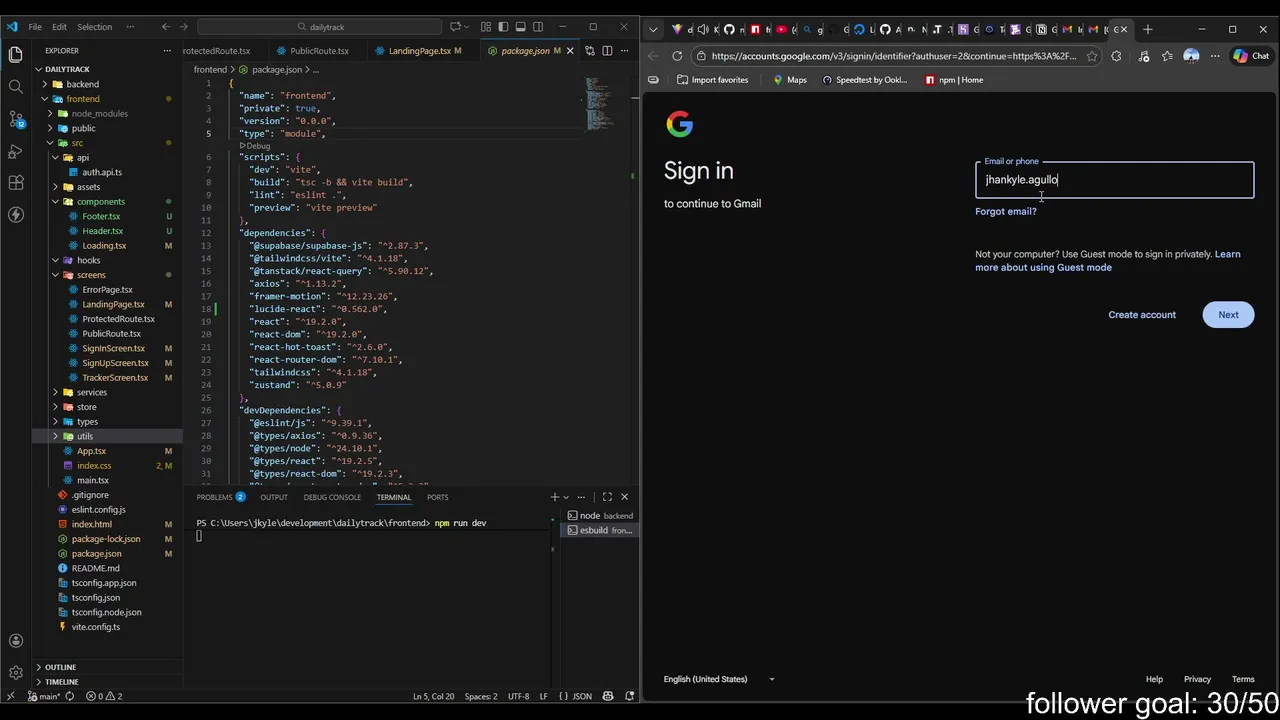1280x720 pixels.
Task: Add this page to favorites star
Action: pos(1091,56)
